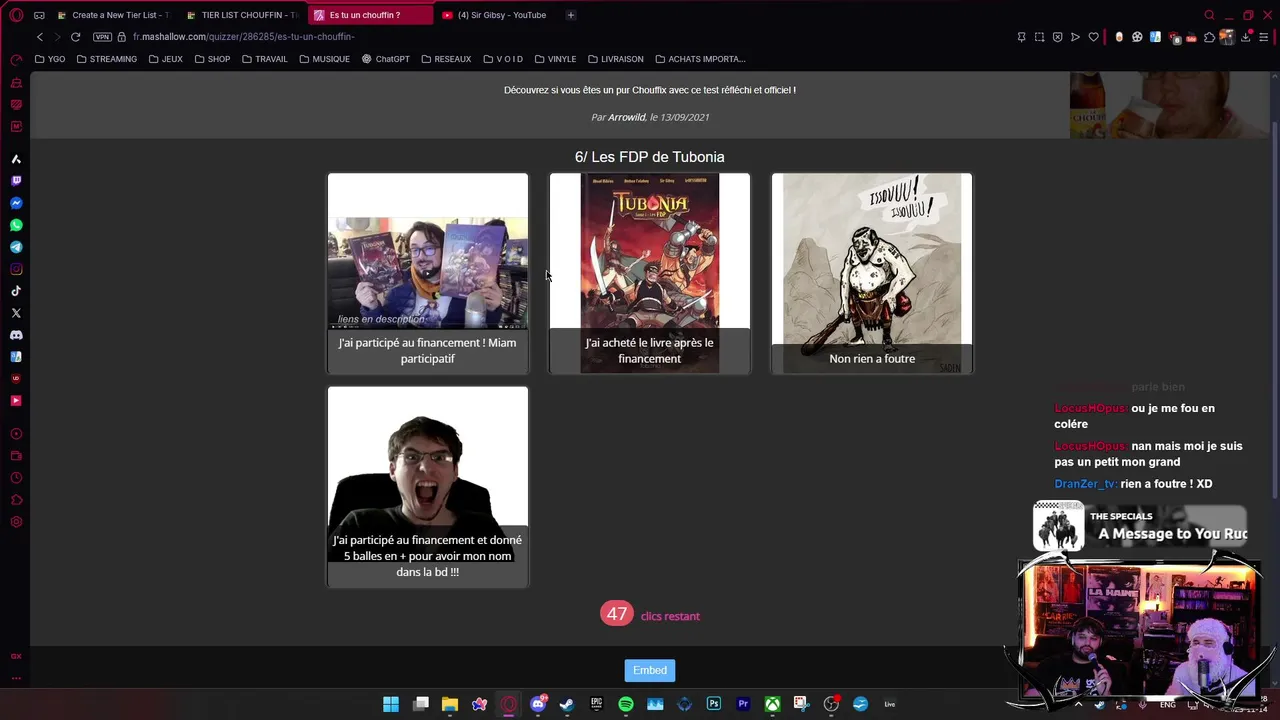Open the LIVRAISON bookmarks folder
The image size is (1280, 720).
tap(616, 59)
